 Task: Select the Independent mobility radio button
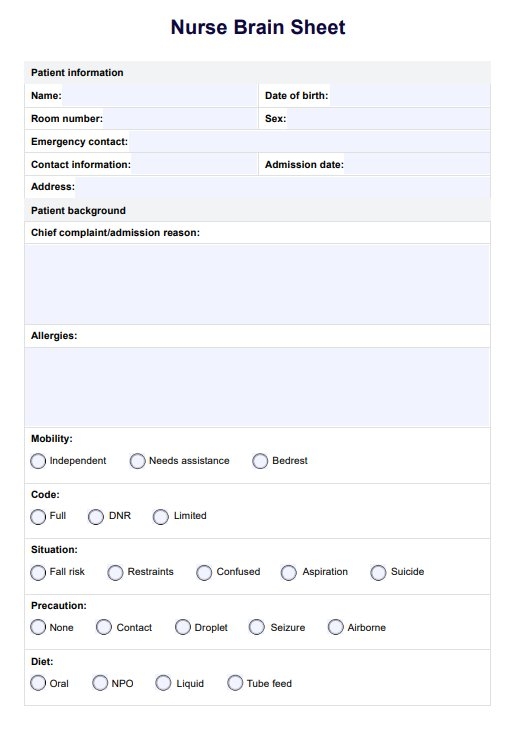coord(38,461)
